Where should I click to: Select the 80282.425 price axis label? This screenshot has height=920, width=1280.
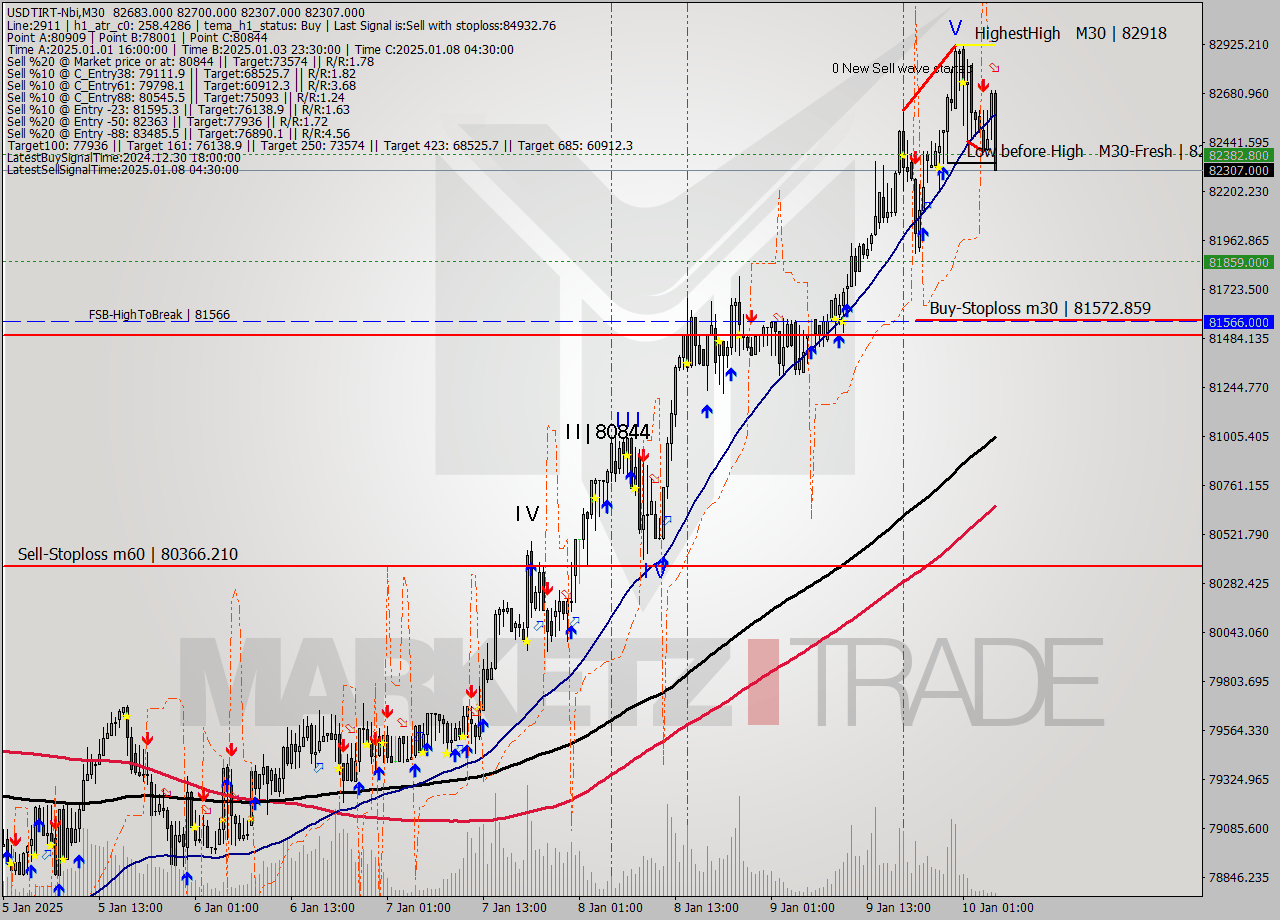[x=1239, y=584]
